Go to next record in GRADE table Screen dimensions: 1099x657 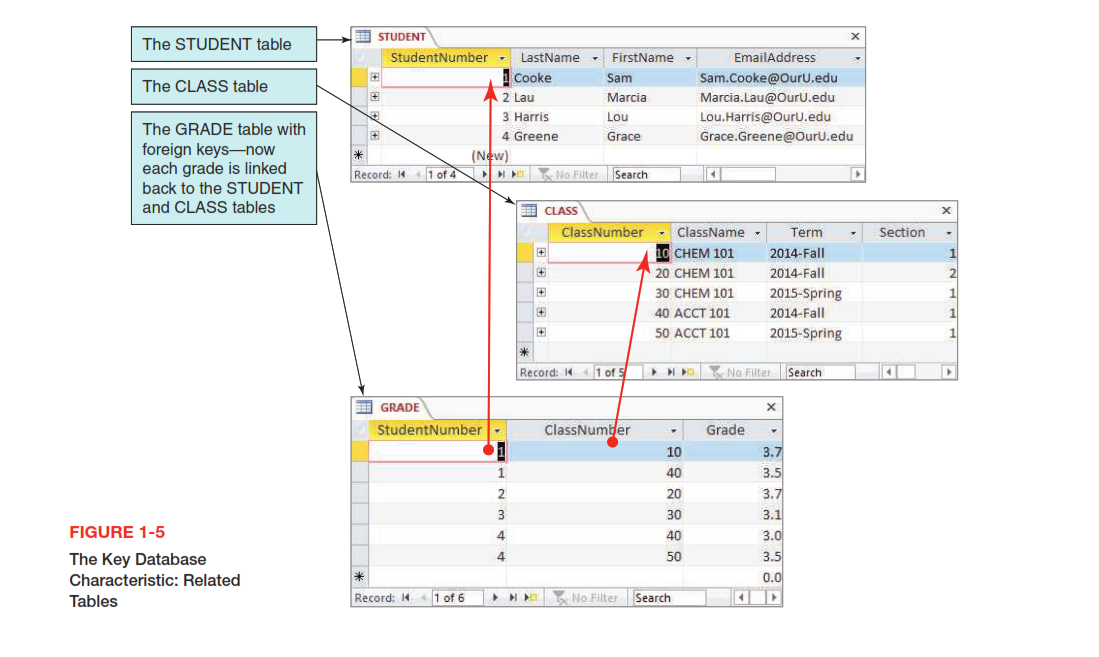[x=495, y=597]
